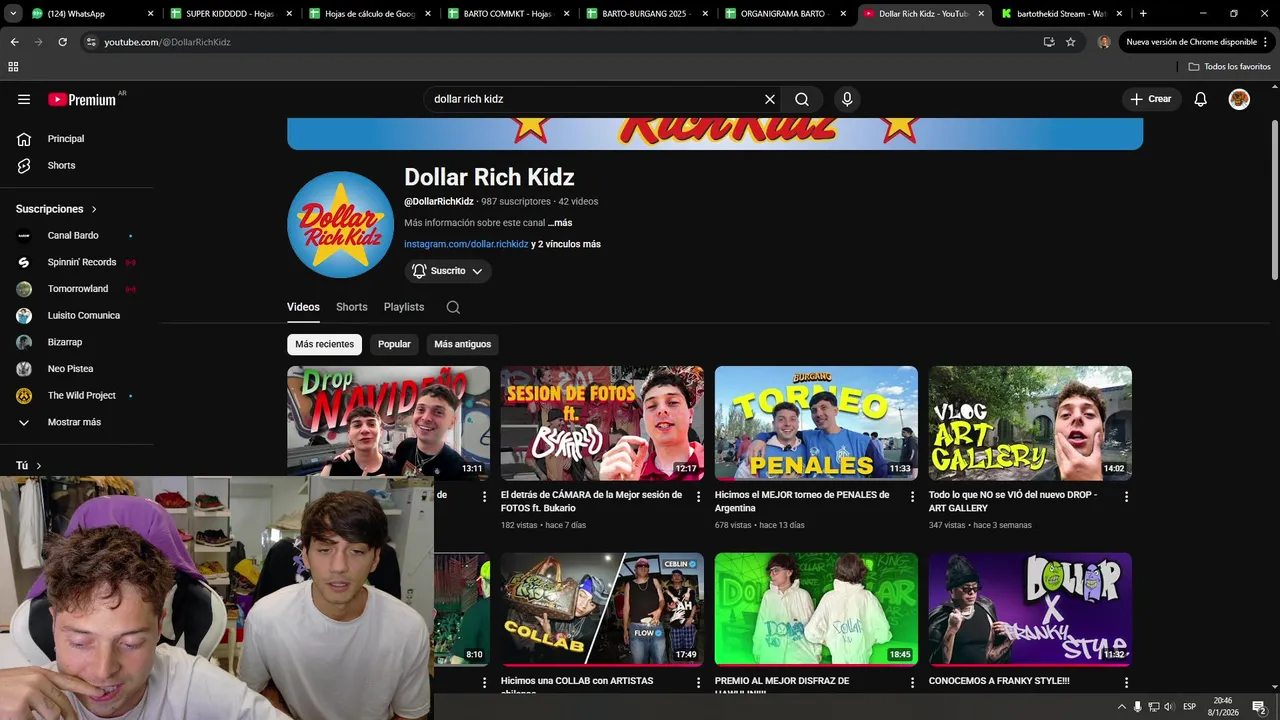Expand channel description with ...más
The width and height of the screenshot is (1280, 720).
560,223
